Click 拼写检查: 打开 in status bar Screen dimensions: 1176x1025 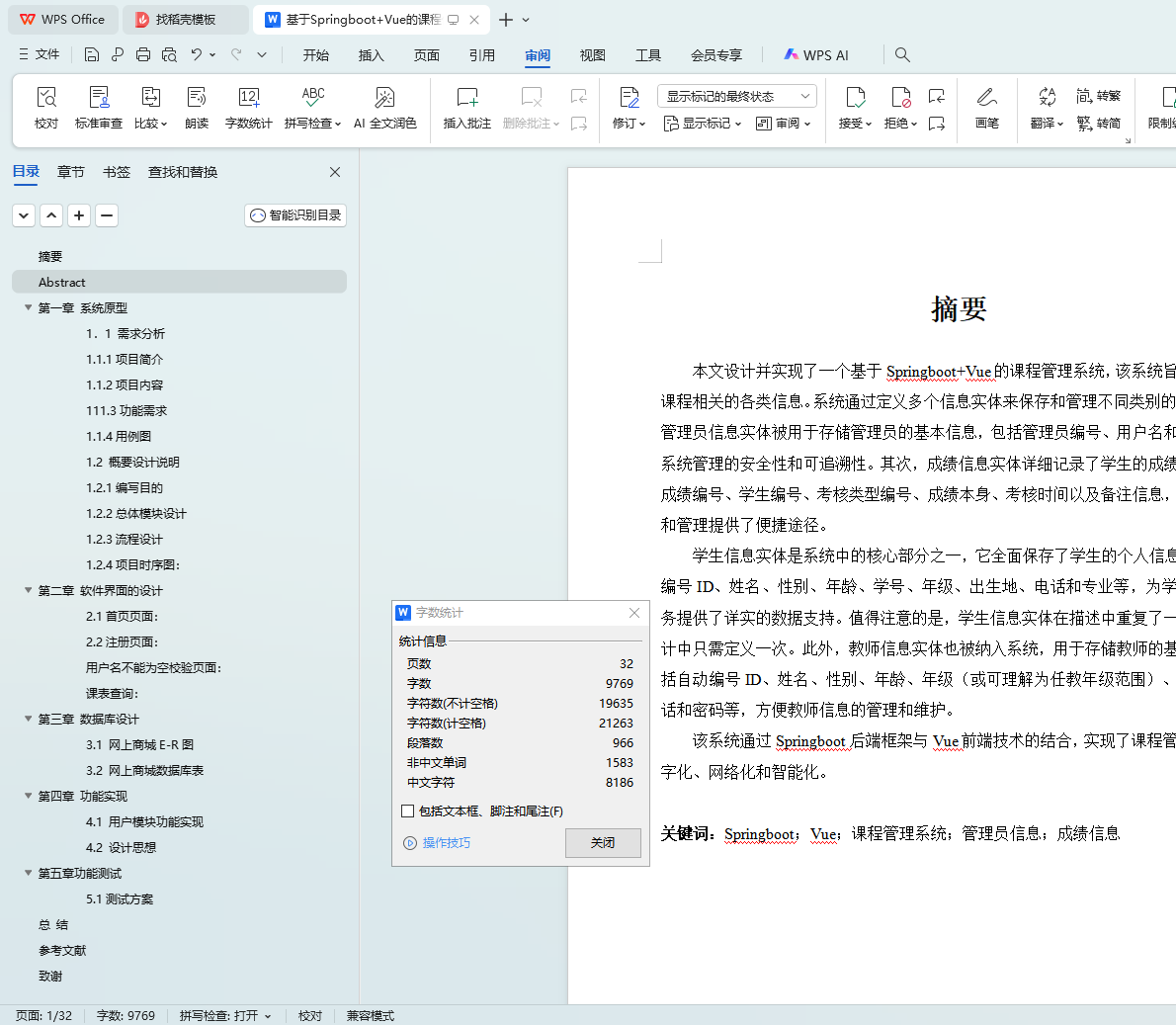pos(225,1015)
